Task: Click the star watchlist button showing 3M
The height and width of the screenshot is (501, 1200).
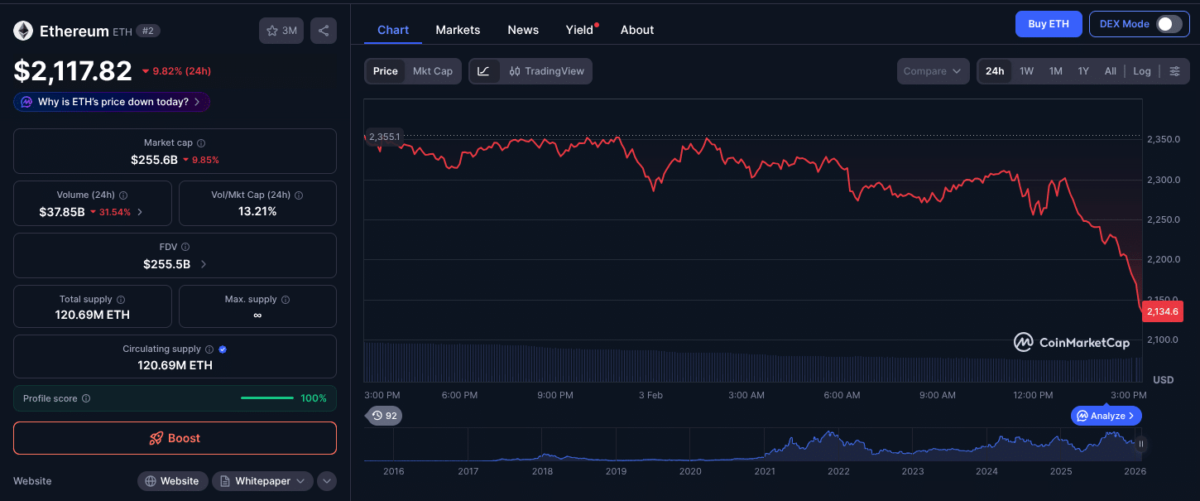Action: [x=281, y=31]
